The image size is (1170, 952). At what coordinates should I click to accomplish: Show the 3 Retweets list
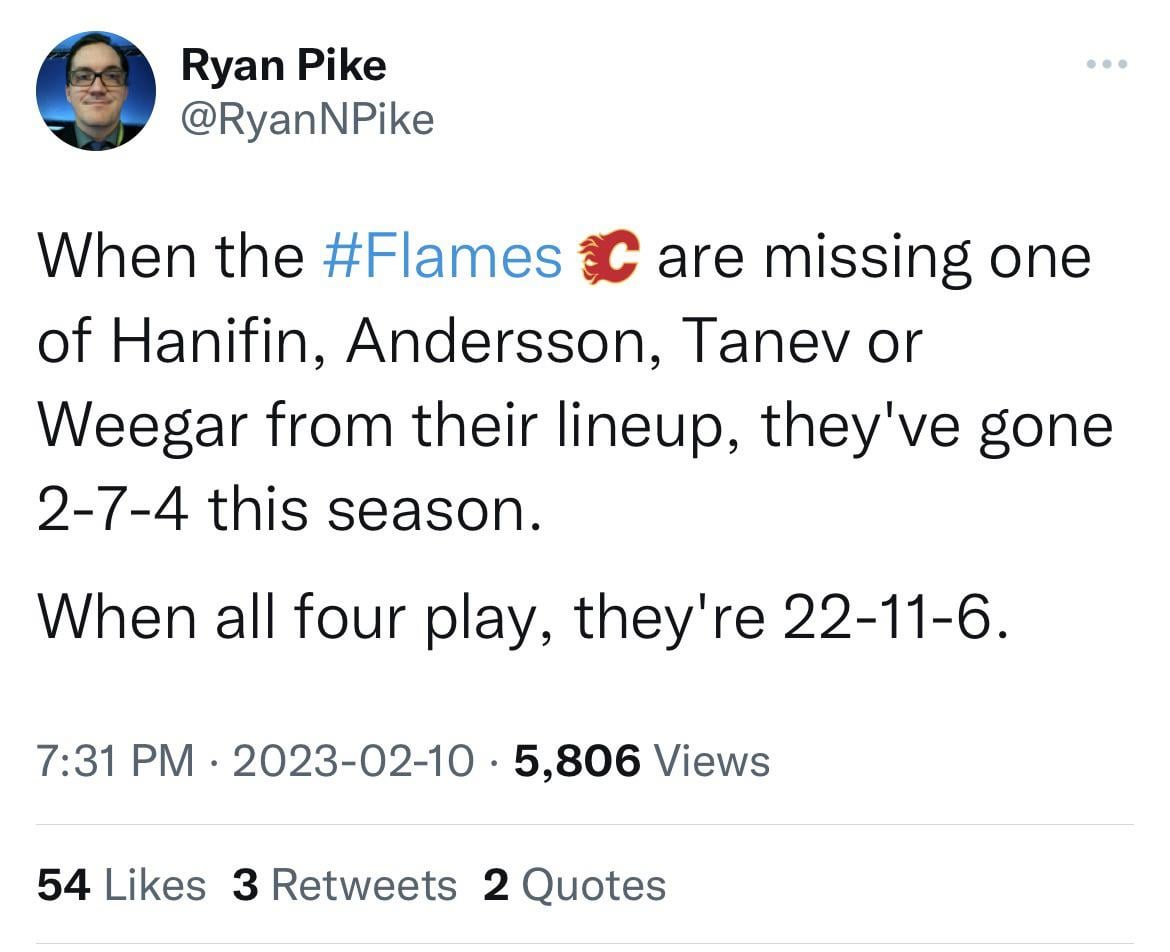click(x=344, y=886)
